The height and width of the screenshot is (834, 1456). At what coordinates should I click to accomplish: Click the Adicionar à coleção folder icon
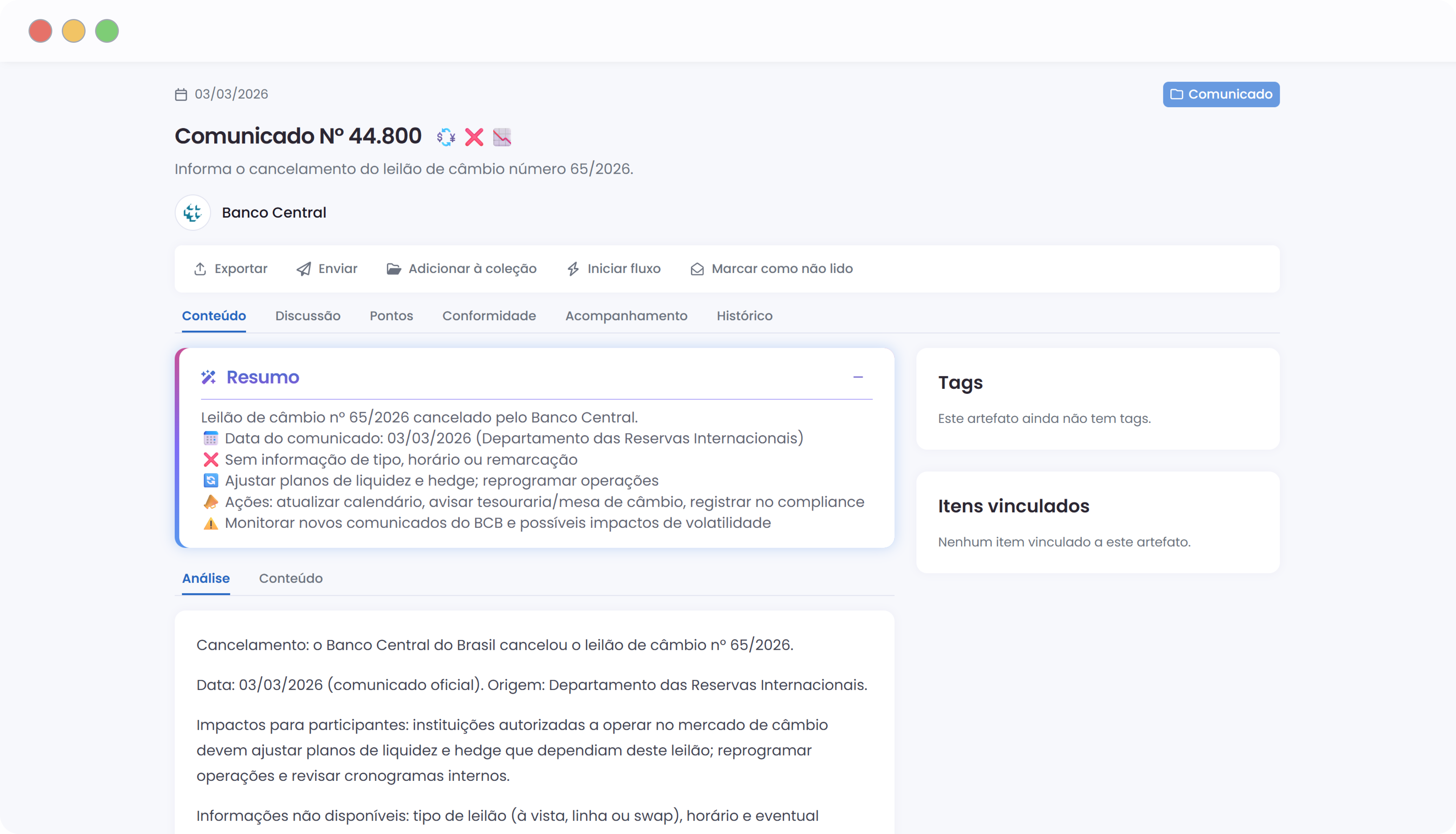394,269
